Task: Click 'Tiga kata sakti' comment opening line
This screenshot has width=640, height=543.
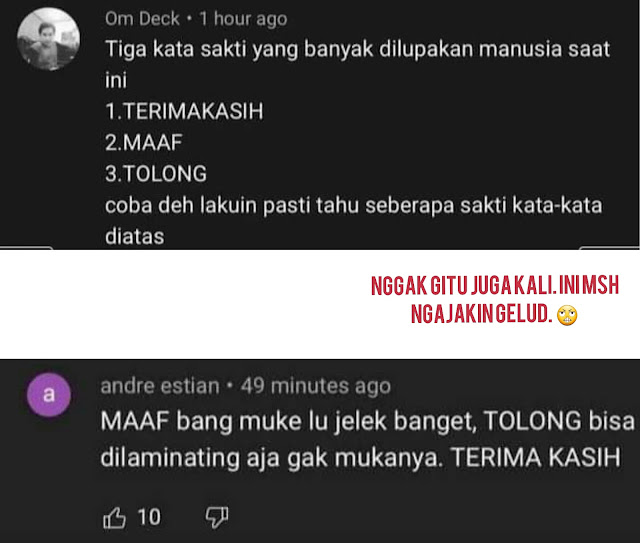Action: click(357, 49)
